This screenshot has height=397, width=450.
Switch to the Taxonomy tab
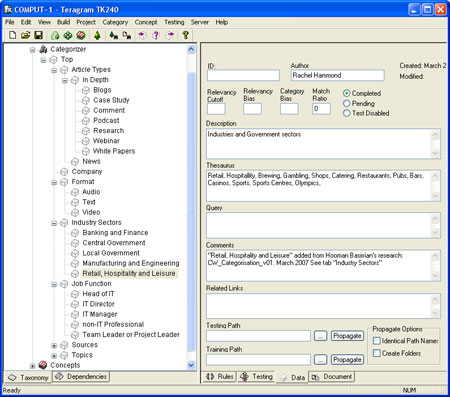[28, 377]
